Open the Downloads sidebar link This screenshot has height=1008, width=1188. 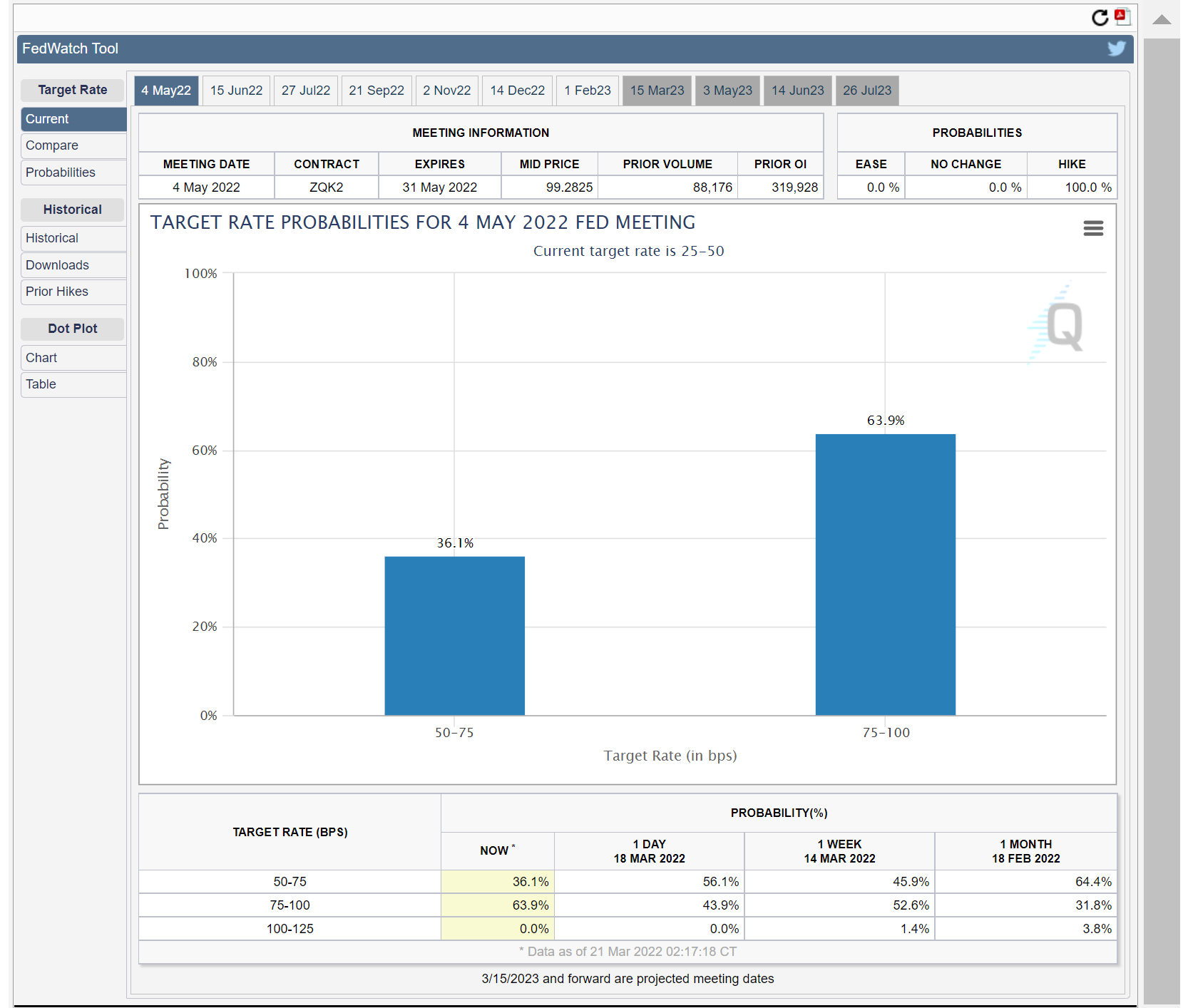click(x=57, y=265)
